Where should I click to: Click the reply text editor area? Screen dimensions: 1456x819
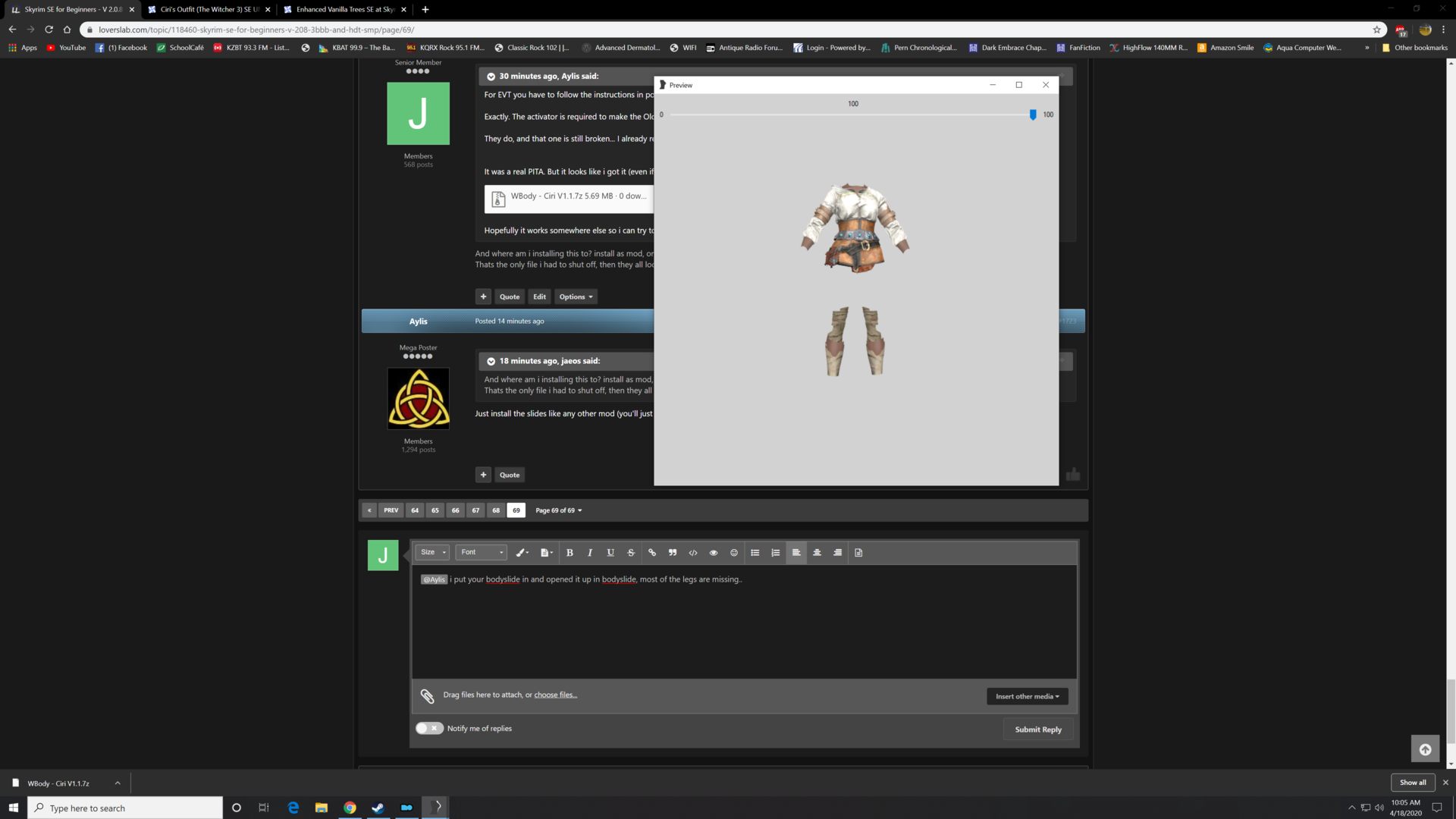click(744, 622)
